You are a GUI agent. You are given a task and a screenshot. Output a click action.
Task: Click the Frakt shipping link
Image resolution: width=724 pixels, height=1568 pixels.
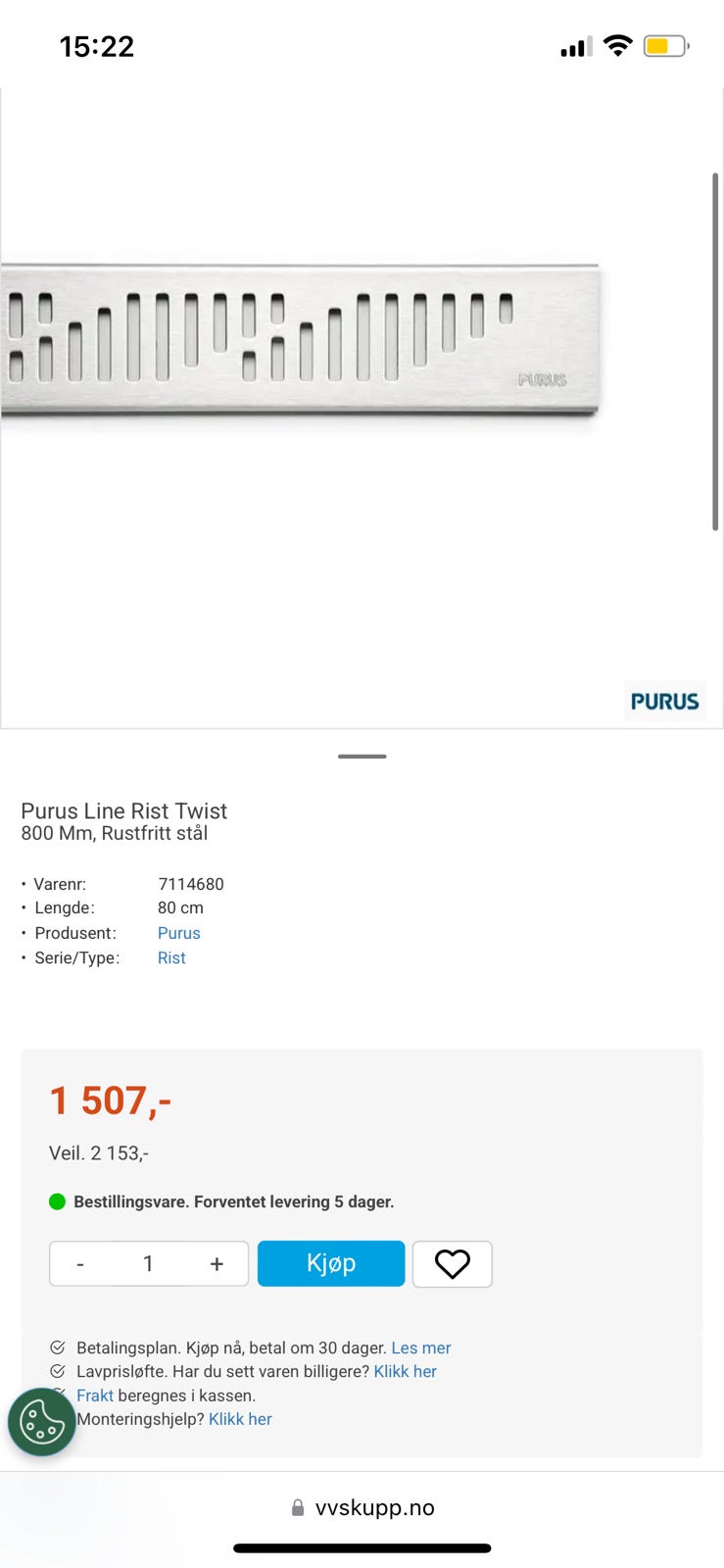(95, 1396)
